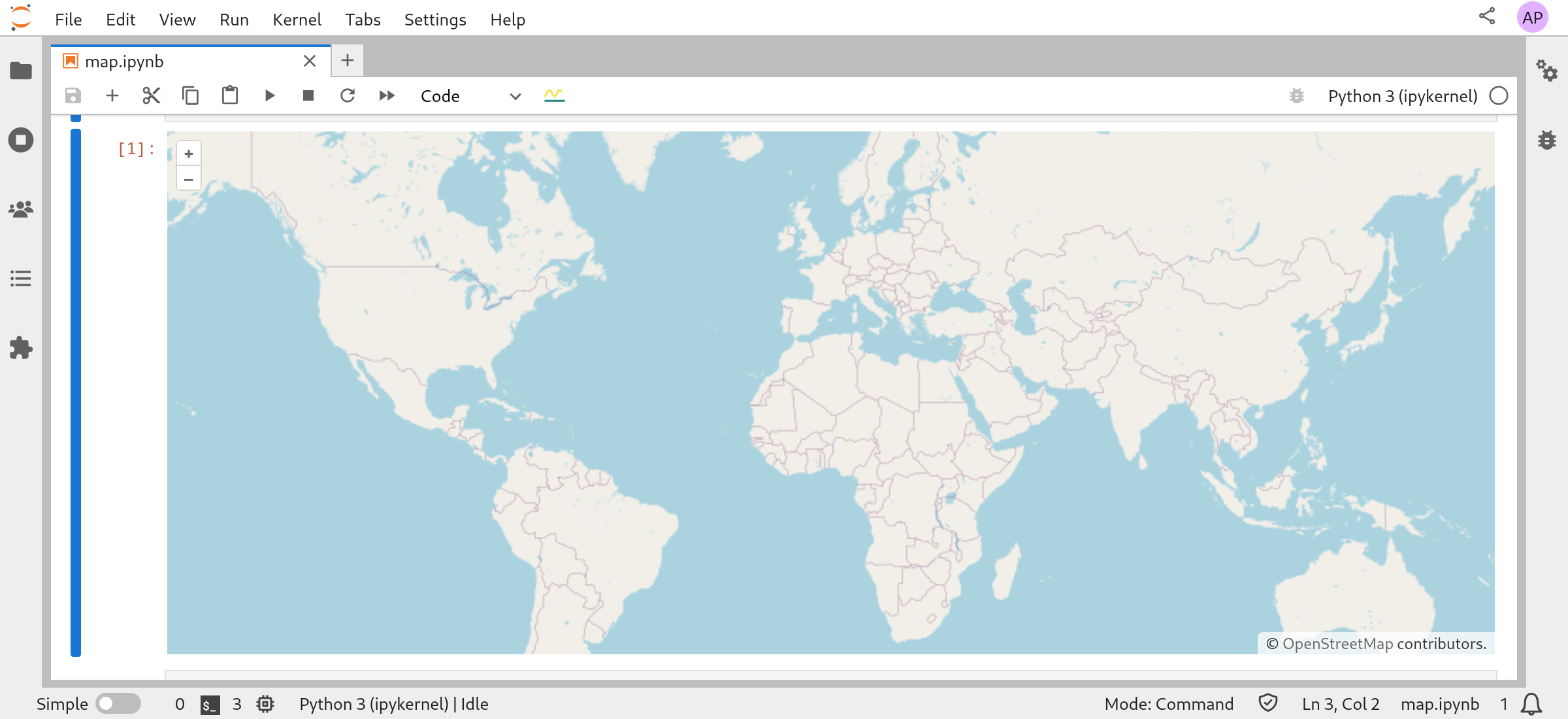Run the selected cell with play button

tap(269, 96)
